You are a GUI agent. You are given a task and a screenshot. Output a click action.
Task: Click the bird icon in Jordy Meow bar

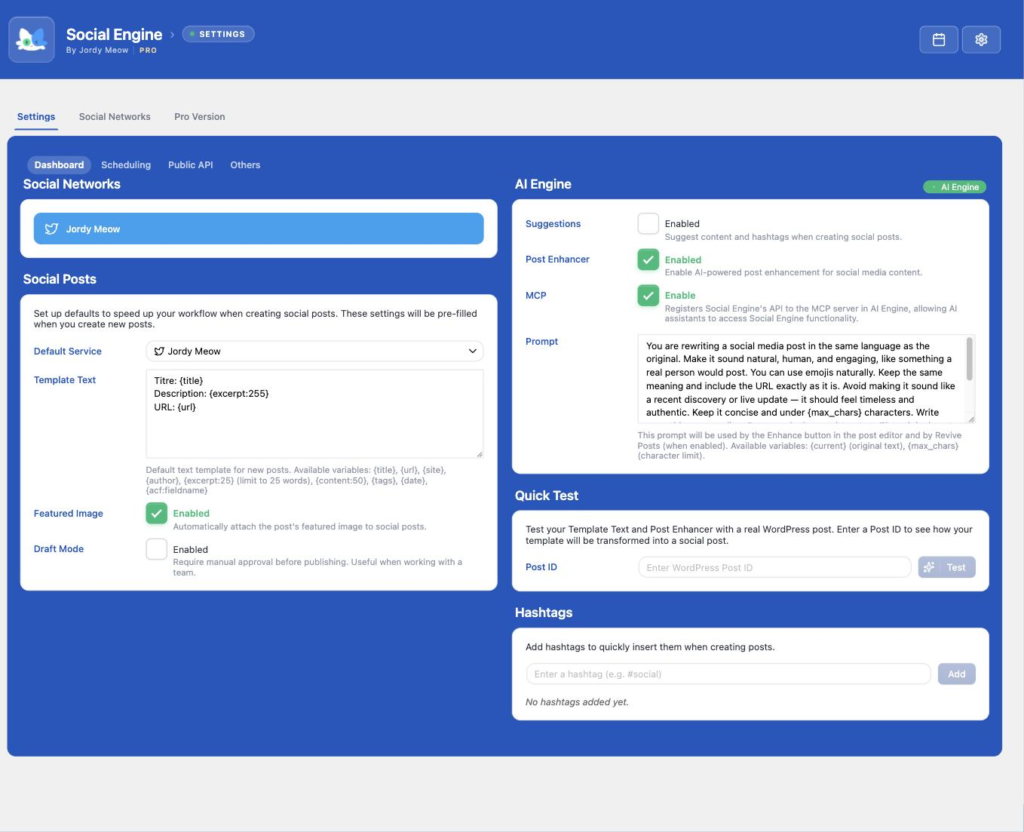point(52,229)
